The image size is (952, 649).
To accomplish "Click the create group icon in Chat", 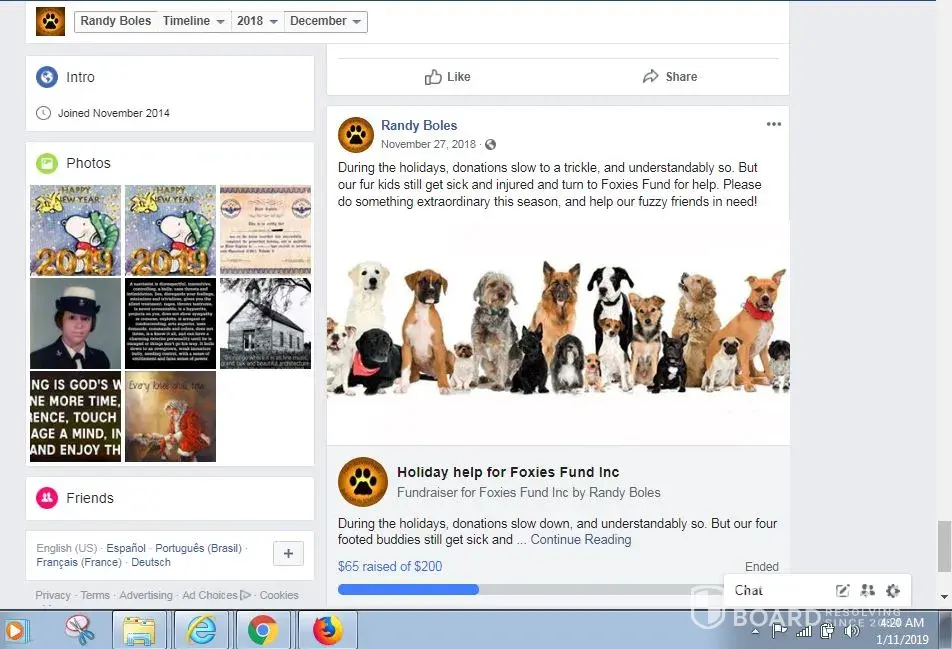I will (x=868, y=591).
